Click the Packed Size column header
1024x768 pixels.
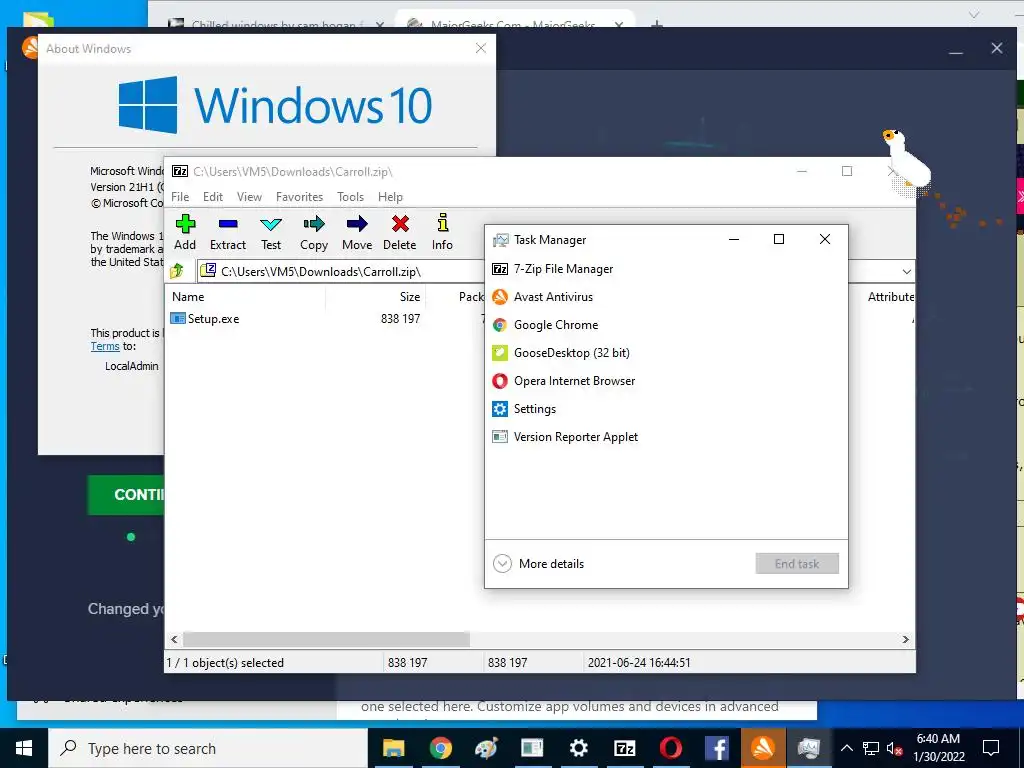coord(470,296)
